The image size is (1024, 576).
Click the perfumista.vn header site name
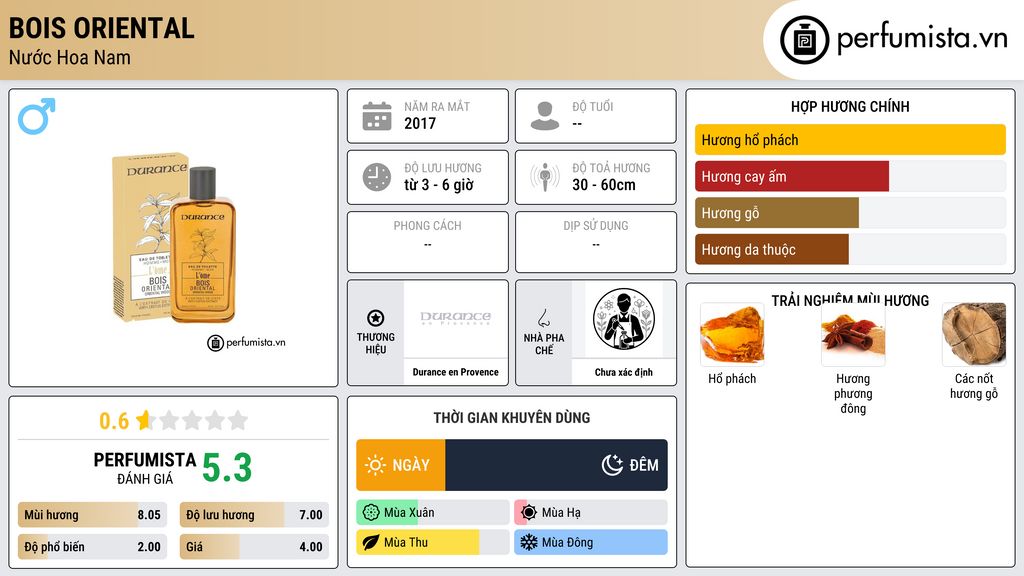pos(922,39)
